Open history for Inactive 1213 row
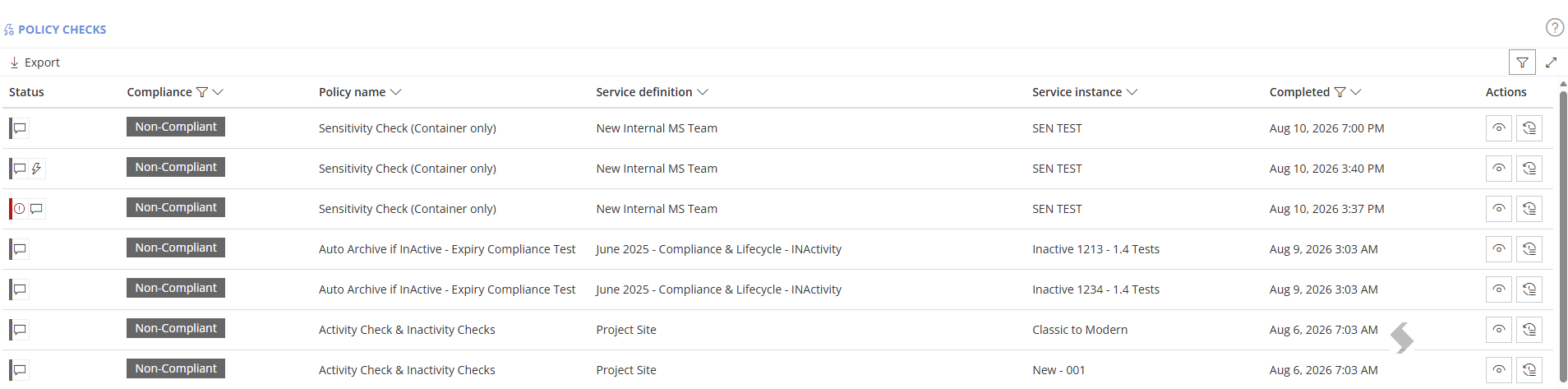Screen dimensions: 1568x389 [x=1529, y=249]
